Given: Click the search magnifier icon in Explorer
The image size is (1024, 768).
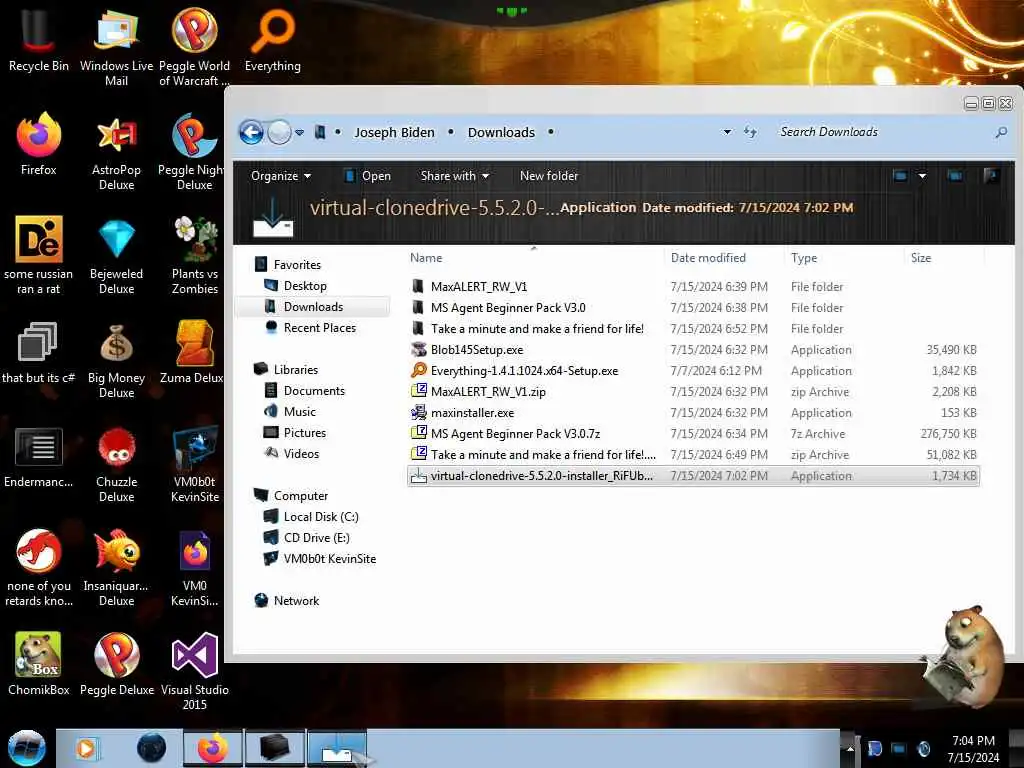Looking at the screenshot, I should click(1001, 133).
